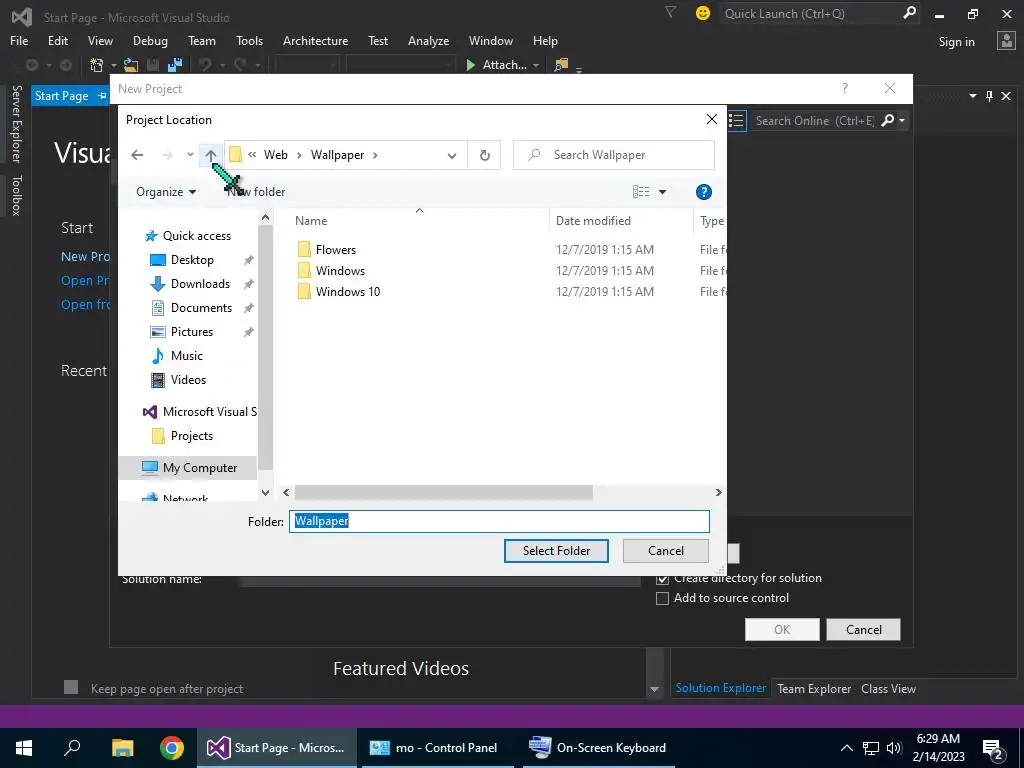This screenshot has width=1024, height=768.
Task: Show hidden system tray icons
Action: 846,748
